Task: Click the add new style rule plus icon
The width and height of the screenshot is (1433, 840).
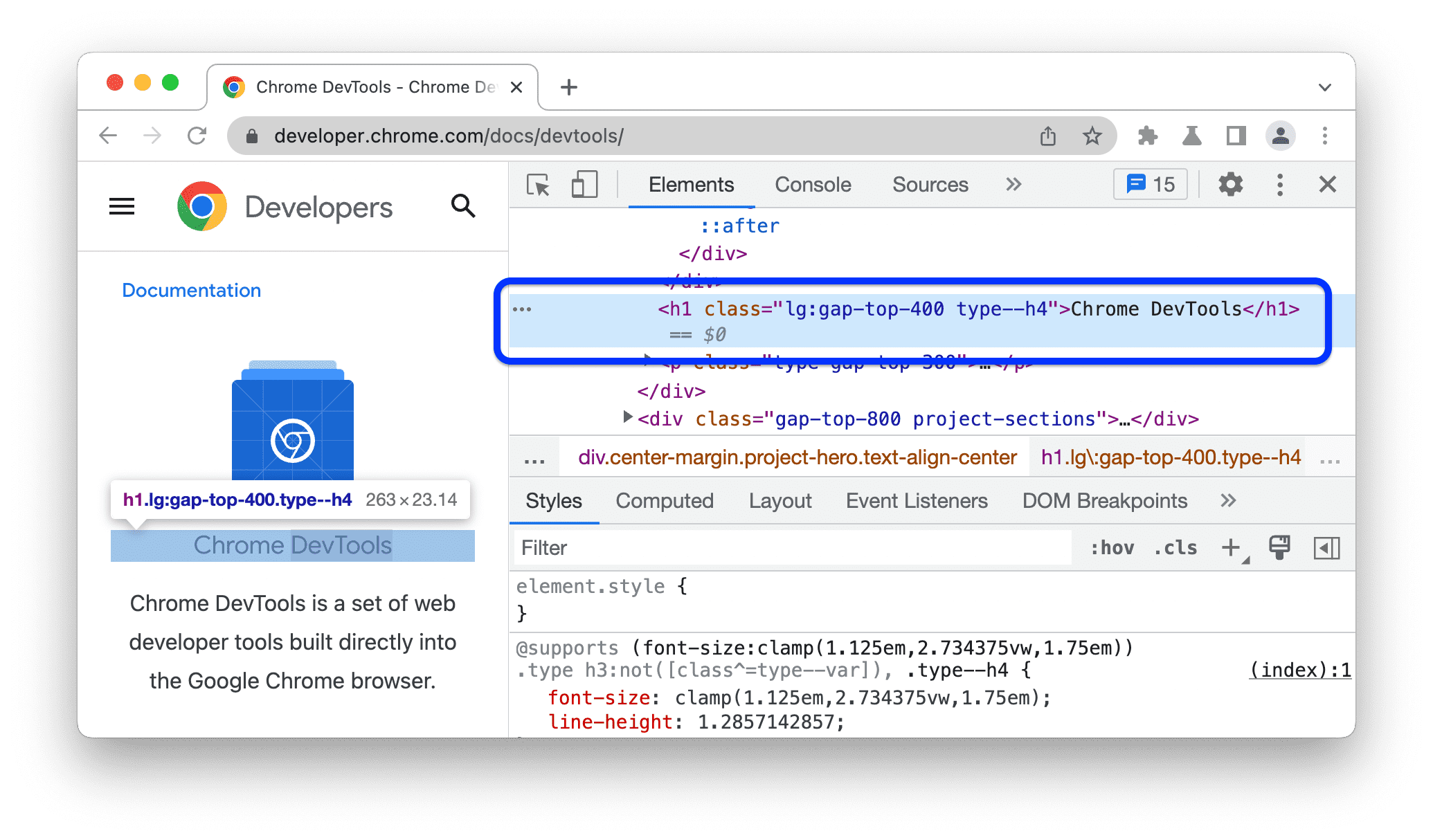Action: tap(1230, 547)
